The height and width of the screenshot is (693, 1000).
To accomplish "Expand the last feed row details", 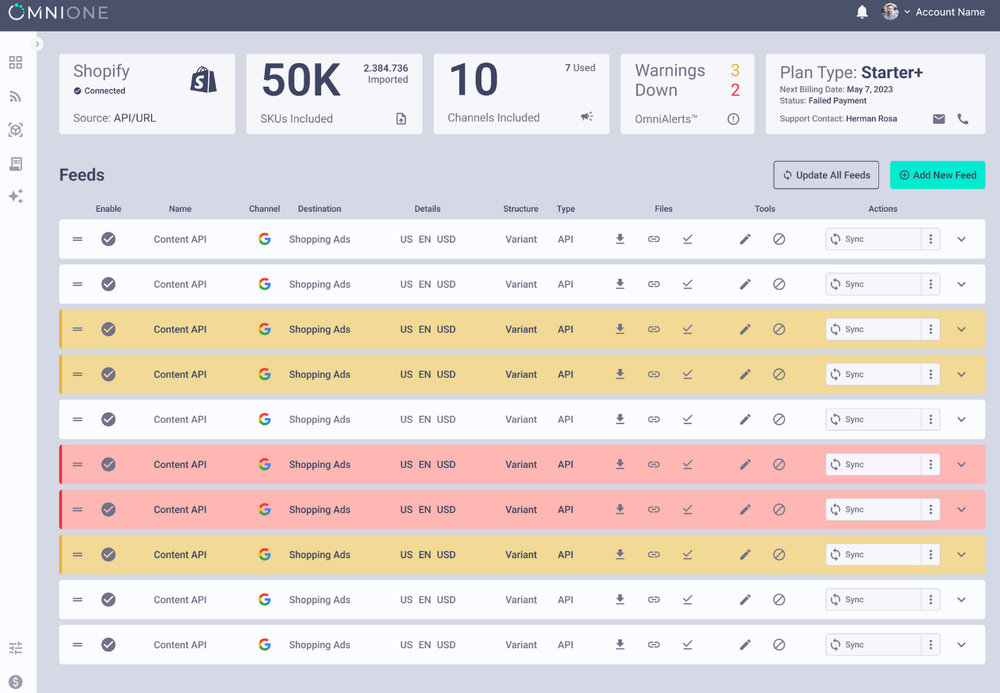I will [961, 644].
